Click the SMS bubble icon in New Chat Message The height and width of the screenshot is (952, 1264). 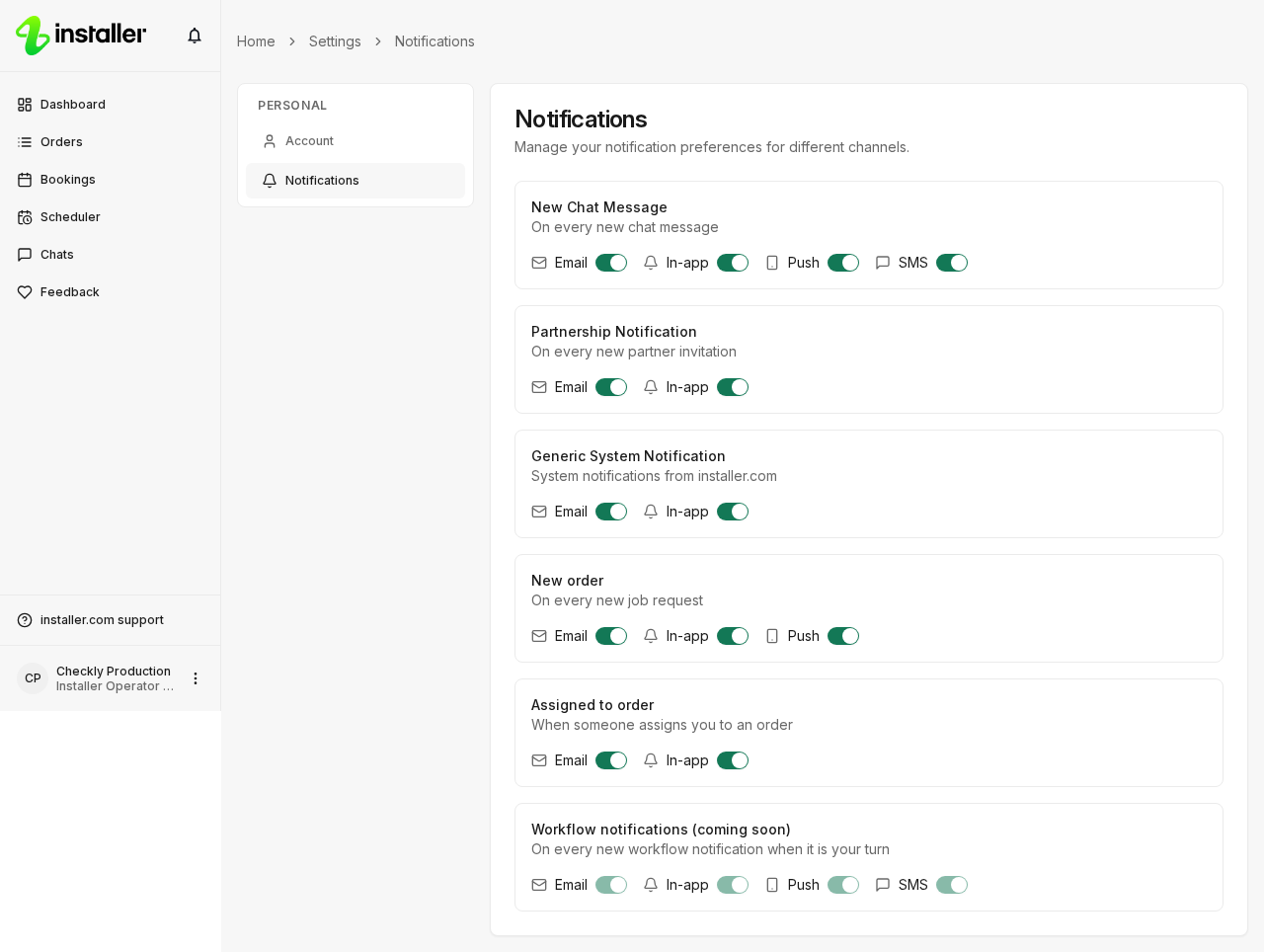coord(883,263)
